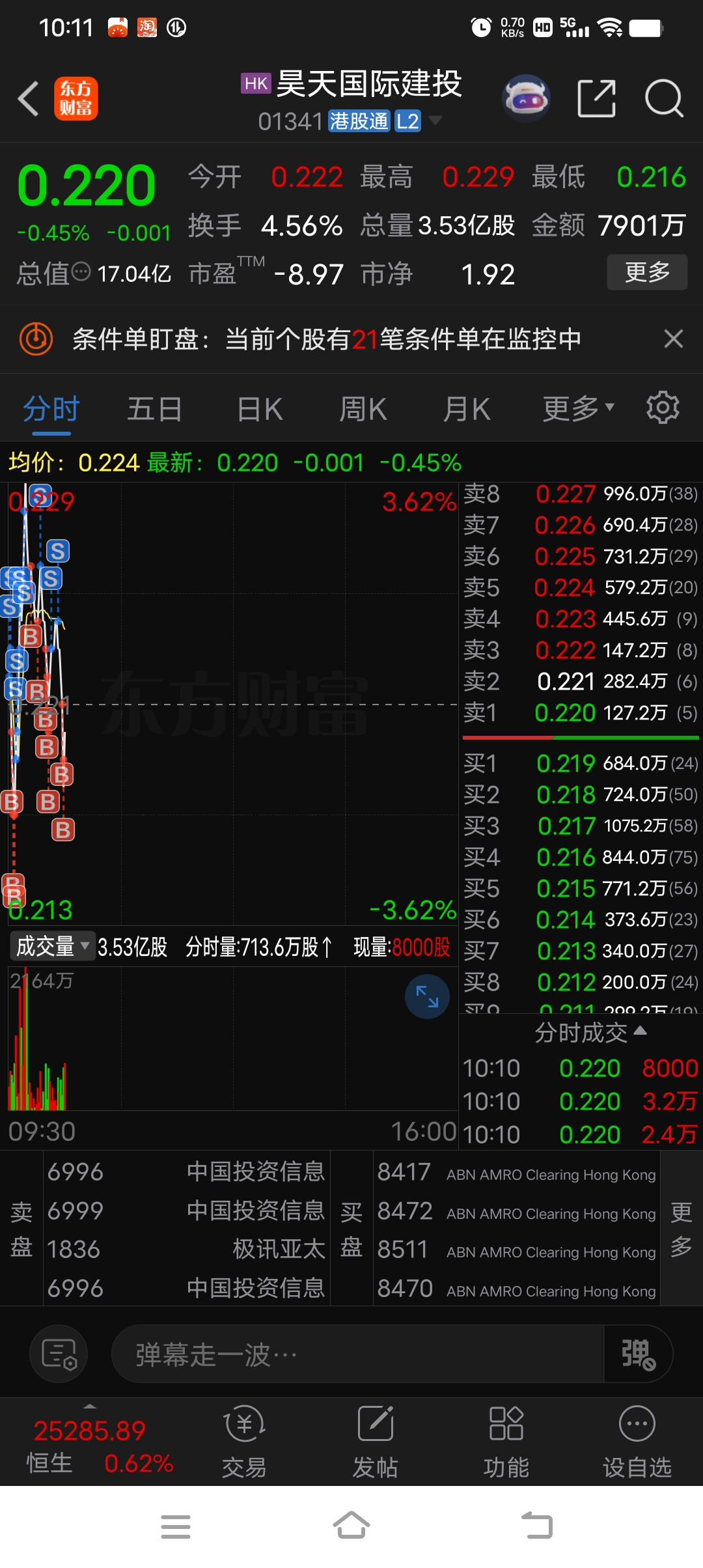Select the 卖1 0.220 order row
This screenshot has height=1568, width=703.
click(581, 713)
